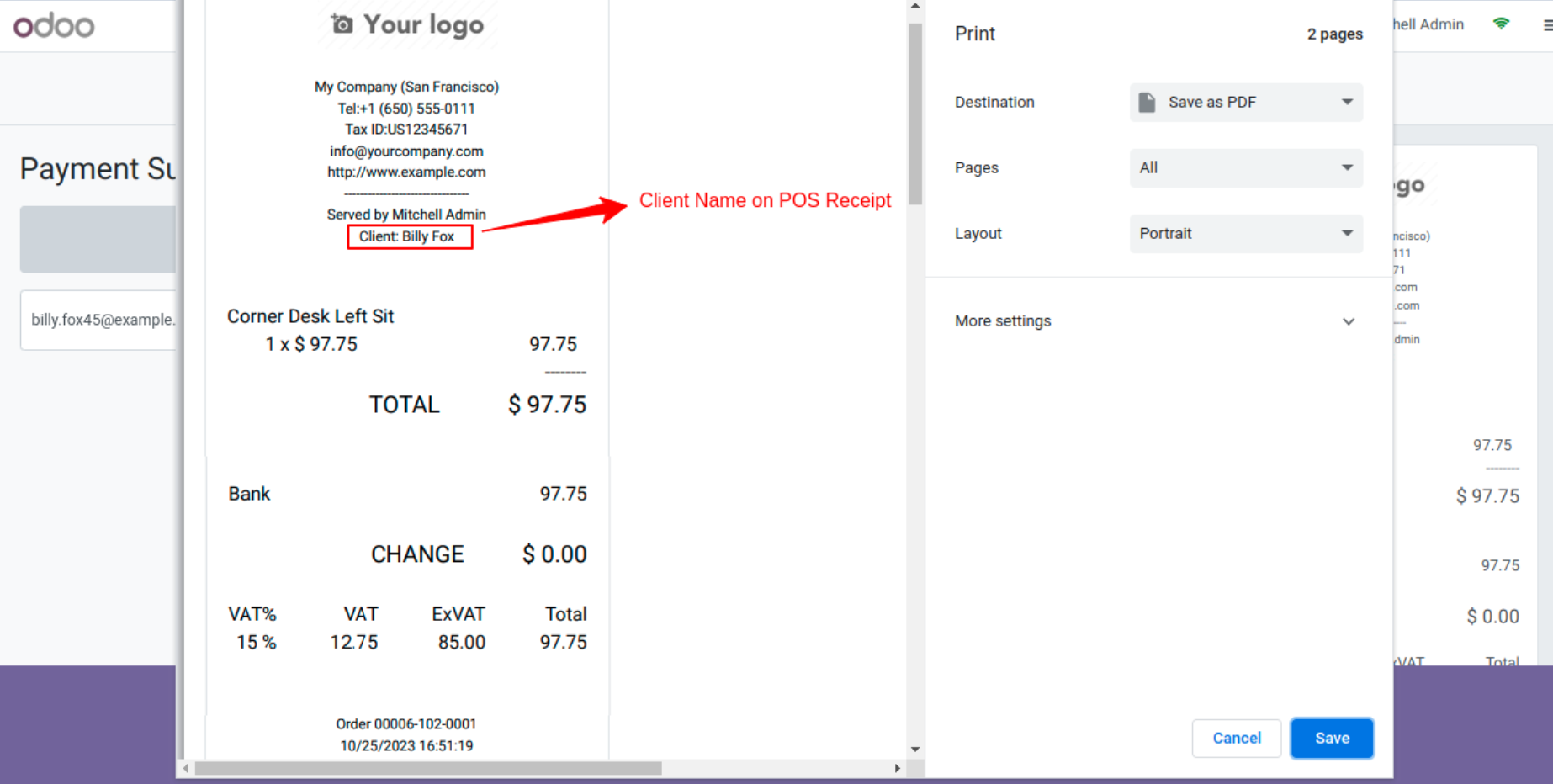The image size is (1553, 784).
Task: Click the 'Print' dialog title
Action: [975, 34]
